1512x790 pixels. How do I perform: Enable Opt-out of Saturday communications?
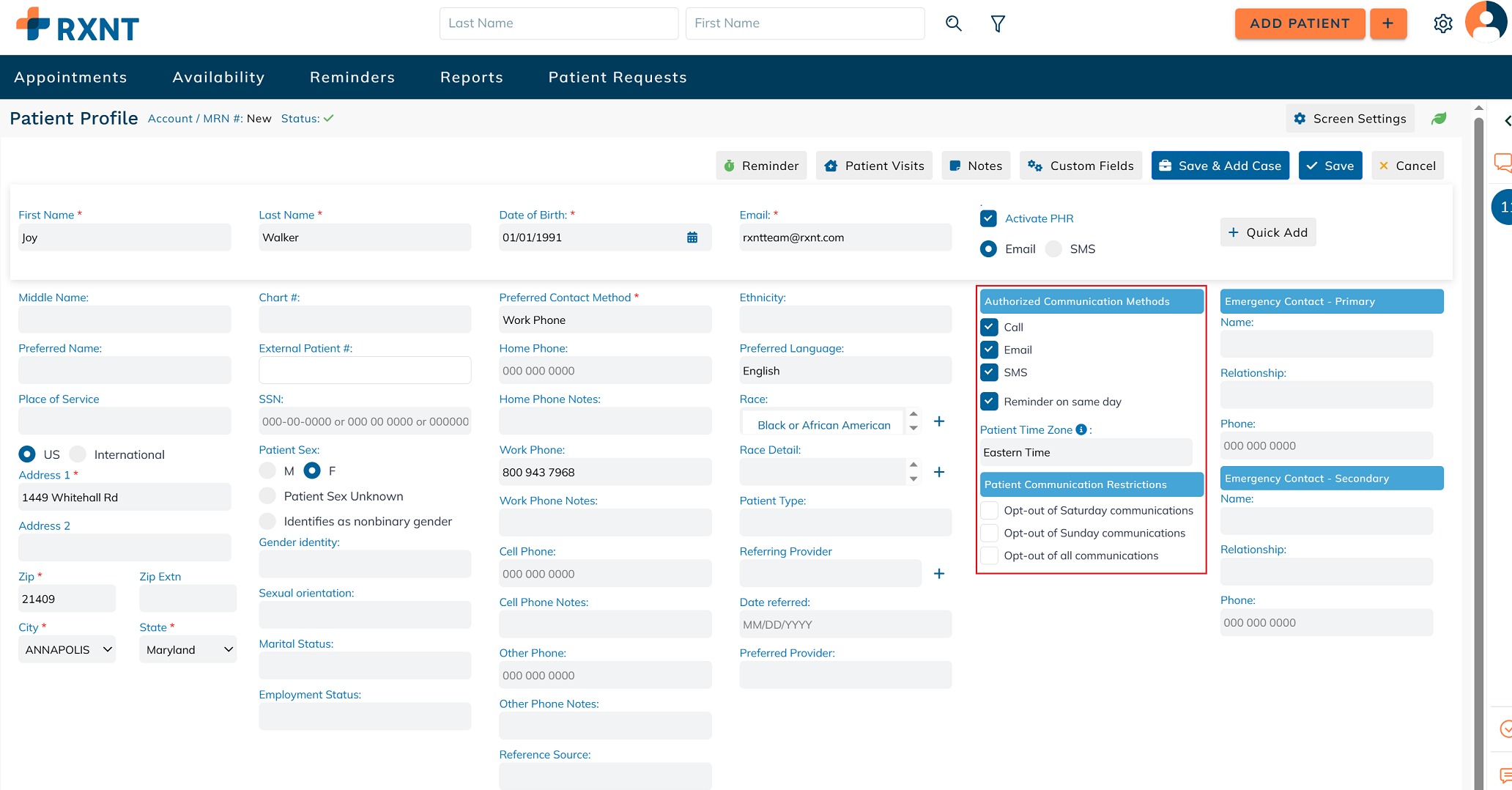(x=989, y=510)
